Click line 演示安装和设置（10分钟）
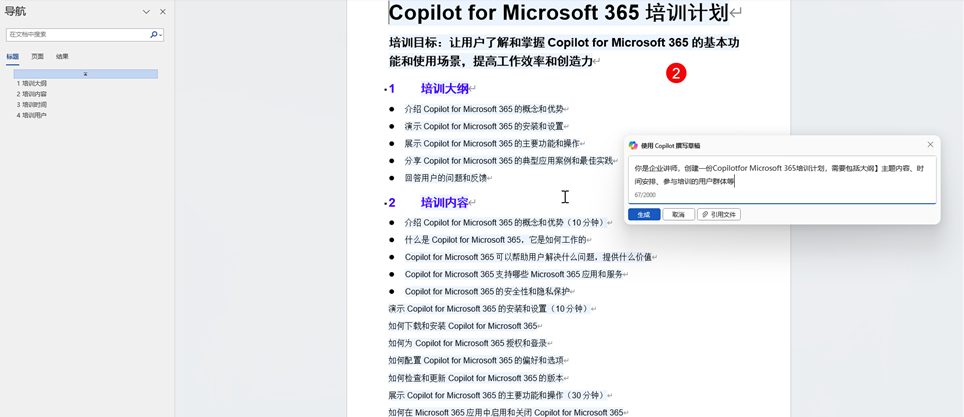The height and width of the screenshot is (417, 964). pyautogui.click(x=489, y=308)
